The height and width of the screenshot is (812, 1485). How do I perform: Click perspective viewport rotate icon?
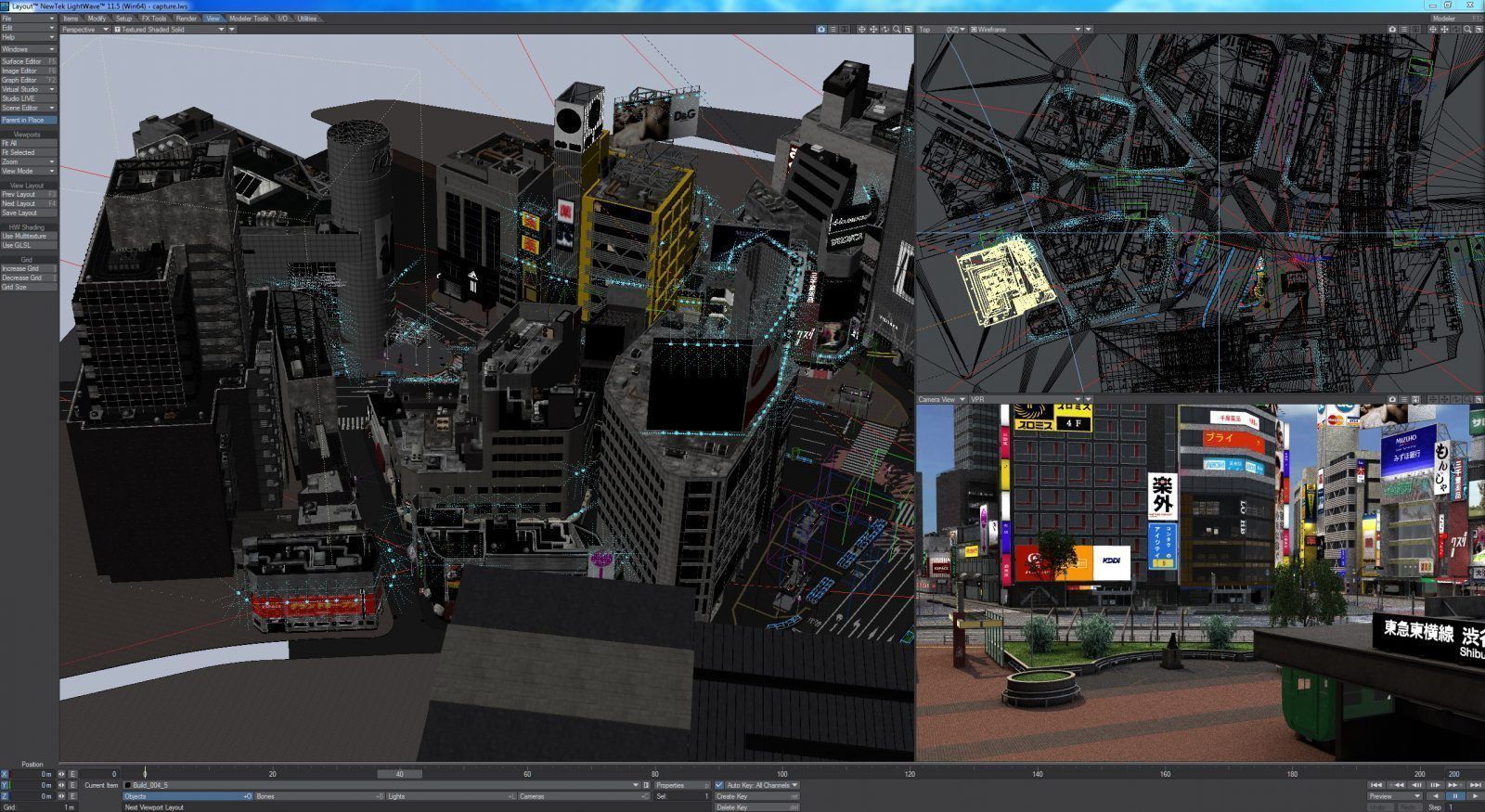(885, 30)
